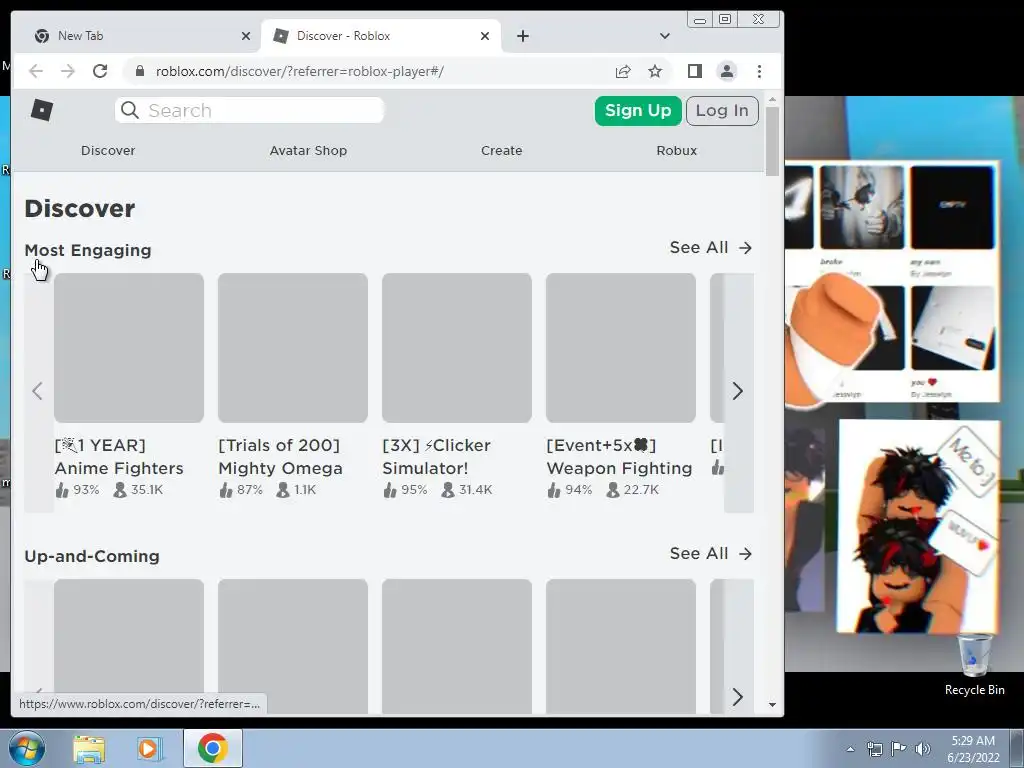The image size is (1024, 768).
Task: Click the [3X] Clicker Simulator! title
Action: pos(436,456)
